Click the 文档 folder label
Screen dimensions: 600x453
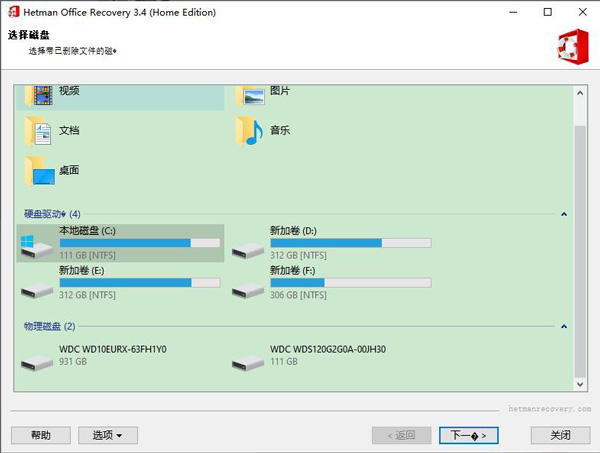point(69,130)
